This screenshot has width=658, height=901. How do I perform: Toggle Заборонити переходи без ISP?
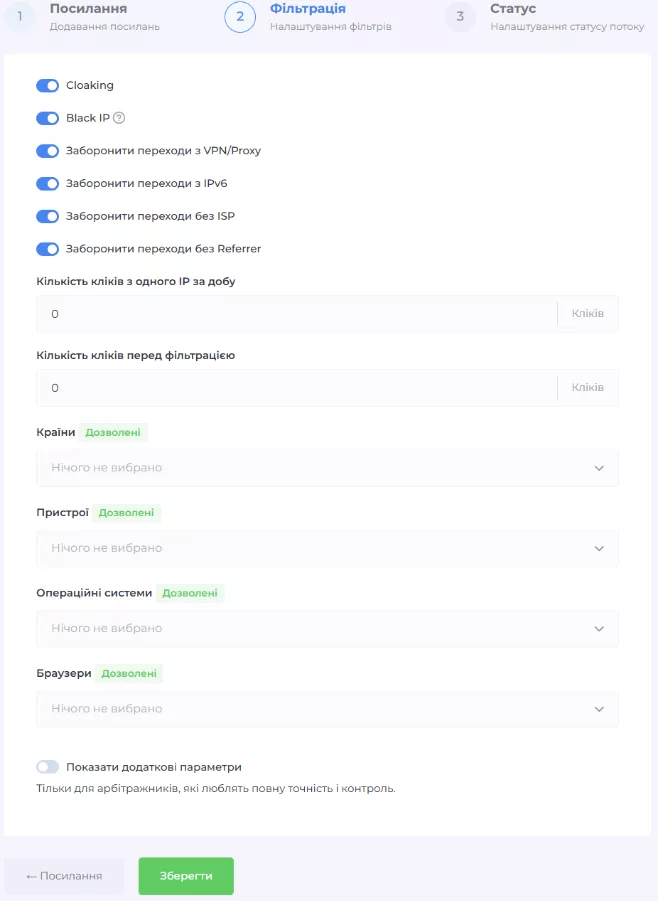(48, 216)
